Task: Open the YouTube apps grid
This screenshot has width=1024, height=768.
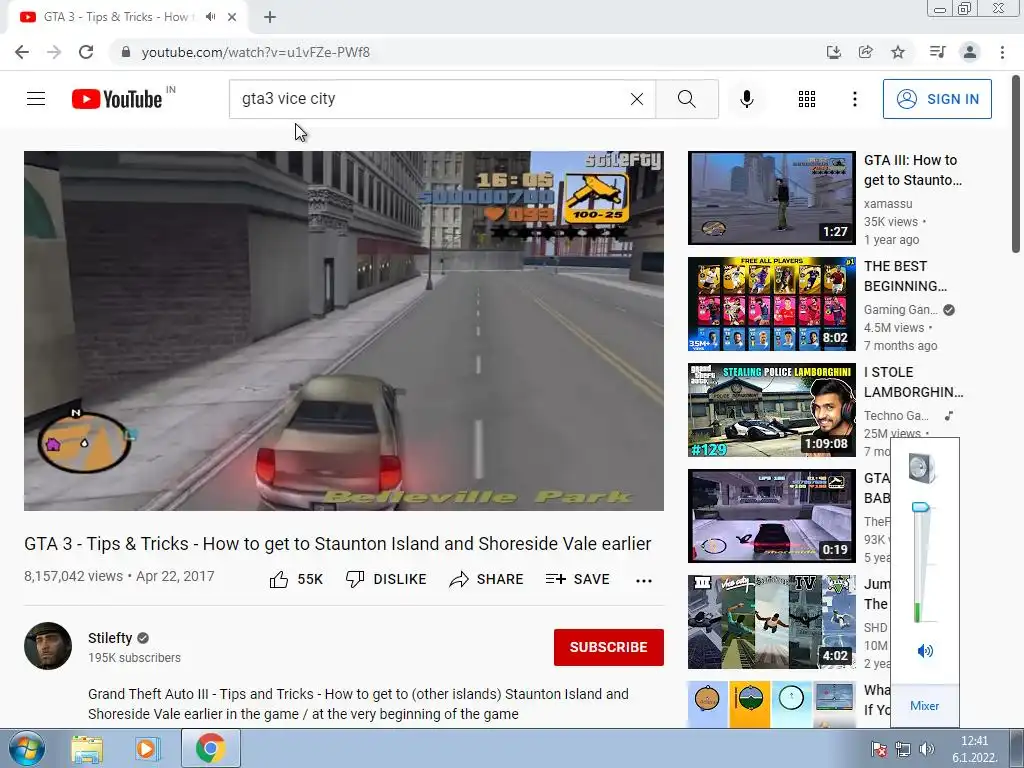Action: [807, 99]
